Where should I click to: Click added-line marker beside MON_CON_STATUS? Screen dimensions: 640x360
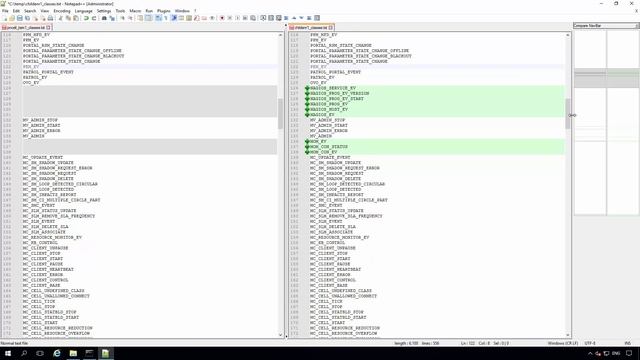coord(307,147)
